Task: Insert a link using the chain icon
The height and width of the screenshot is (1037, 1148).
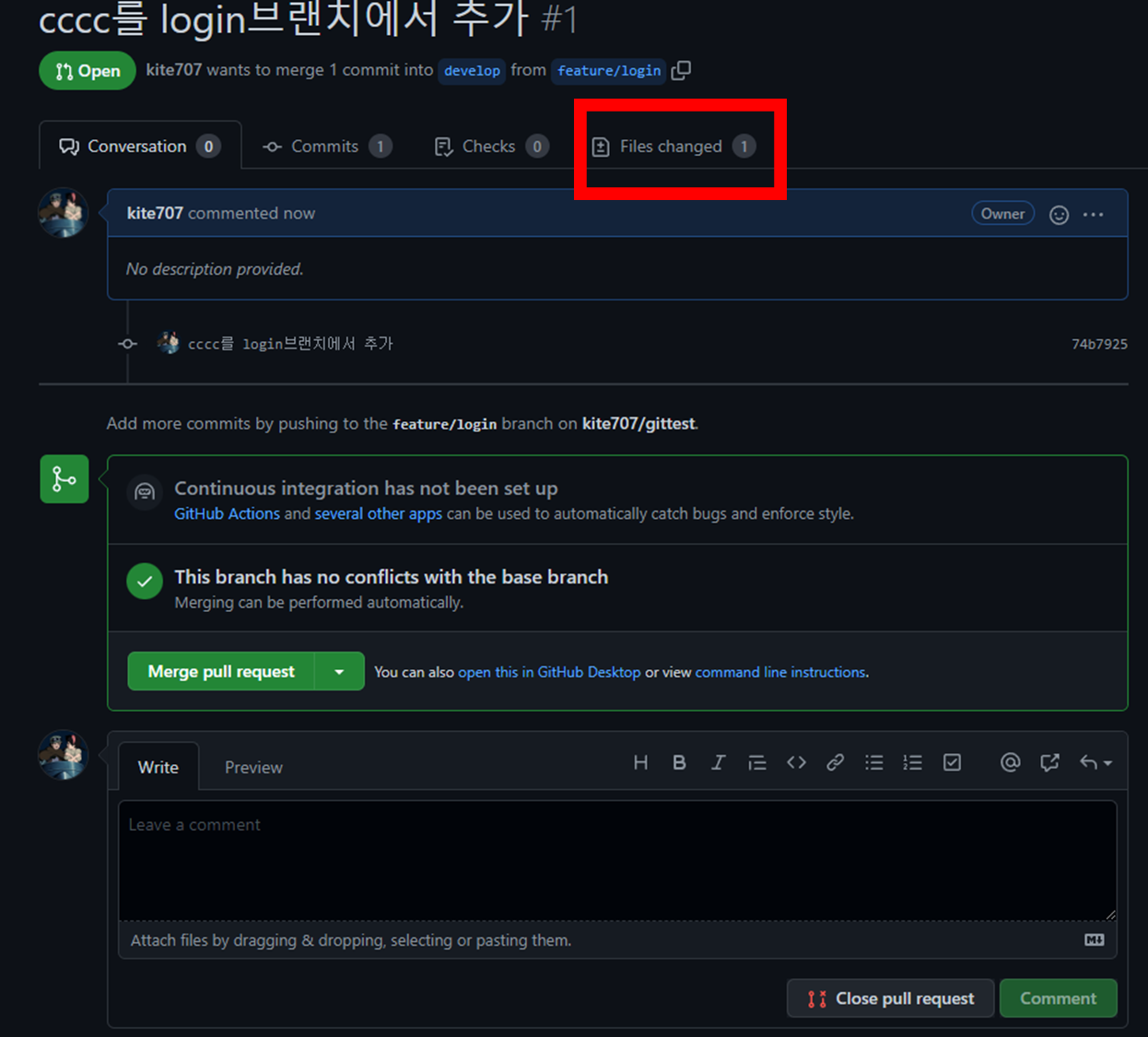Action: tap(835, 762)
